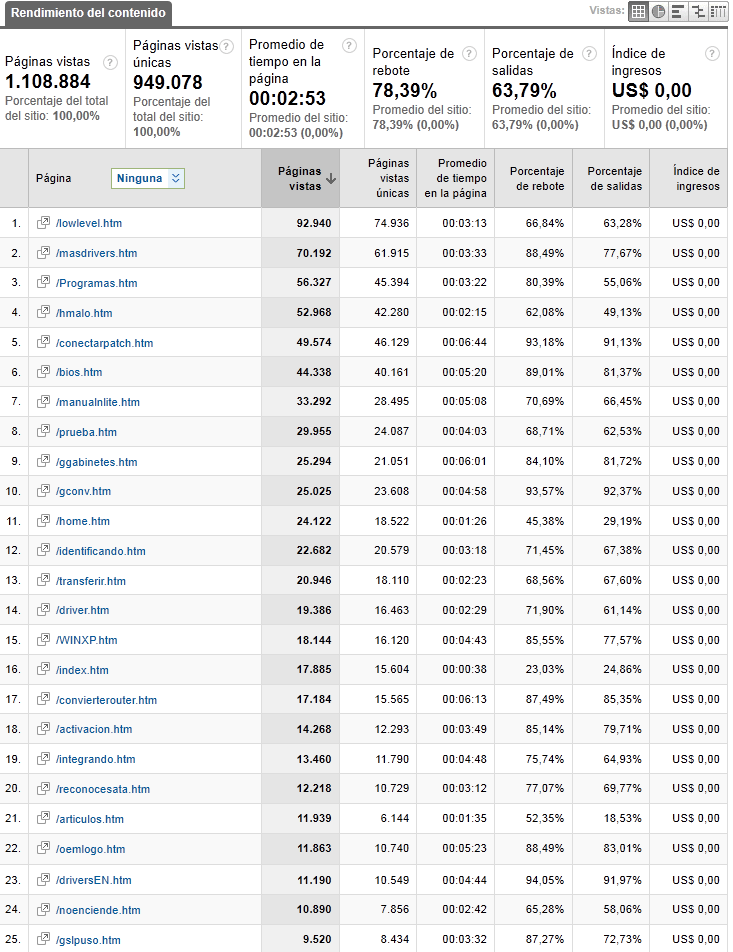
Task: Open help icon beside Páginas vistas metric
Action: (110, 62)
